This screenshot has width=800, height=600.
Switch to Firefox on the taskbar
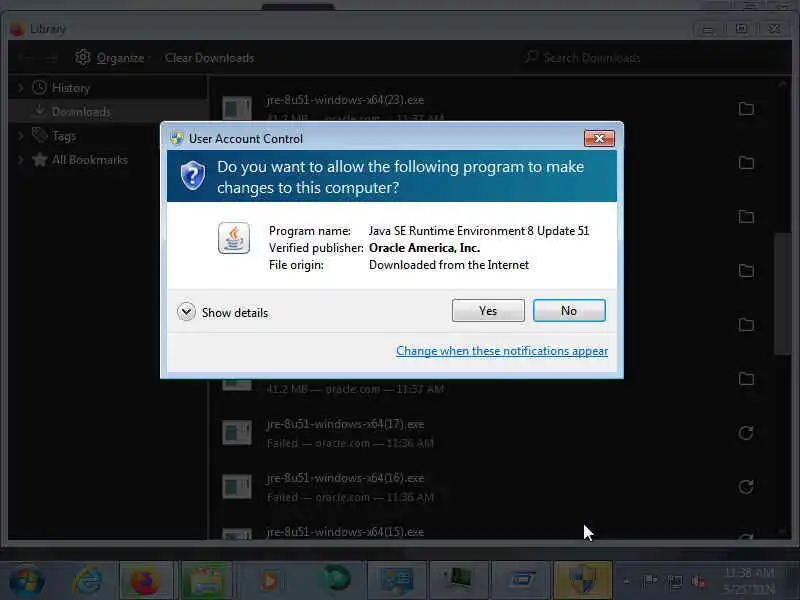coord(146,581)
